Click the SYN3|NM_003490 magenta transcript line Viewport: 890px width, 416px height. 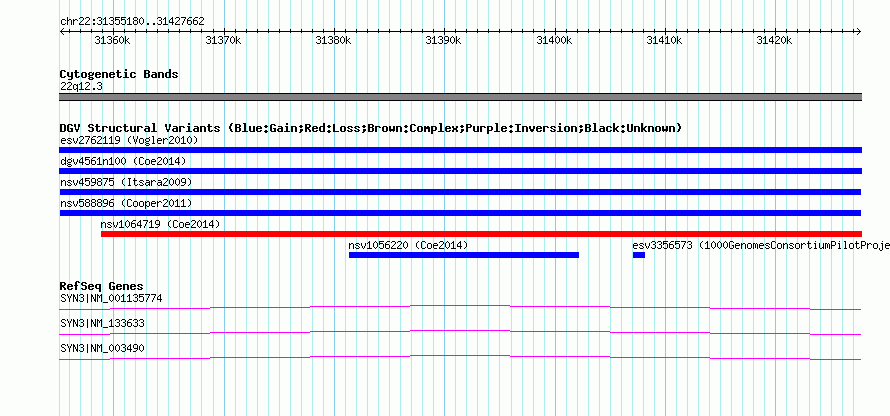[460, 358]
